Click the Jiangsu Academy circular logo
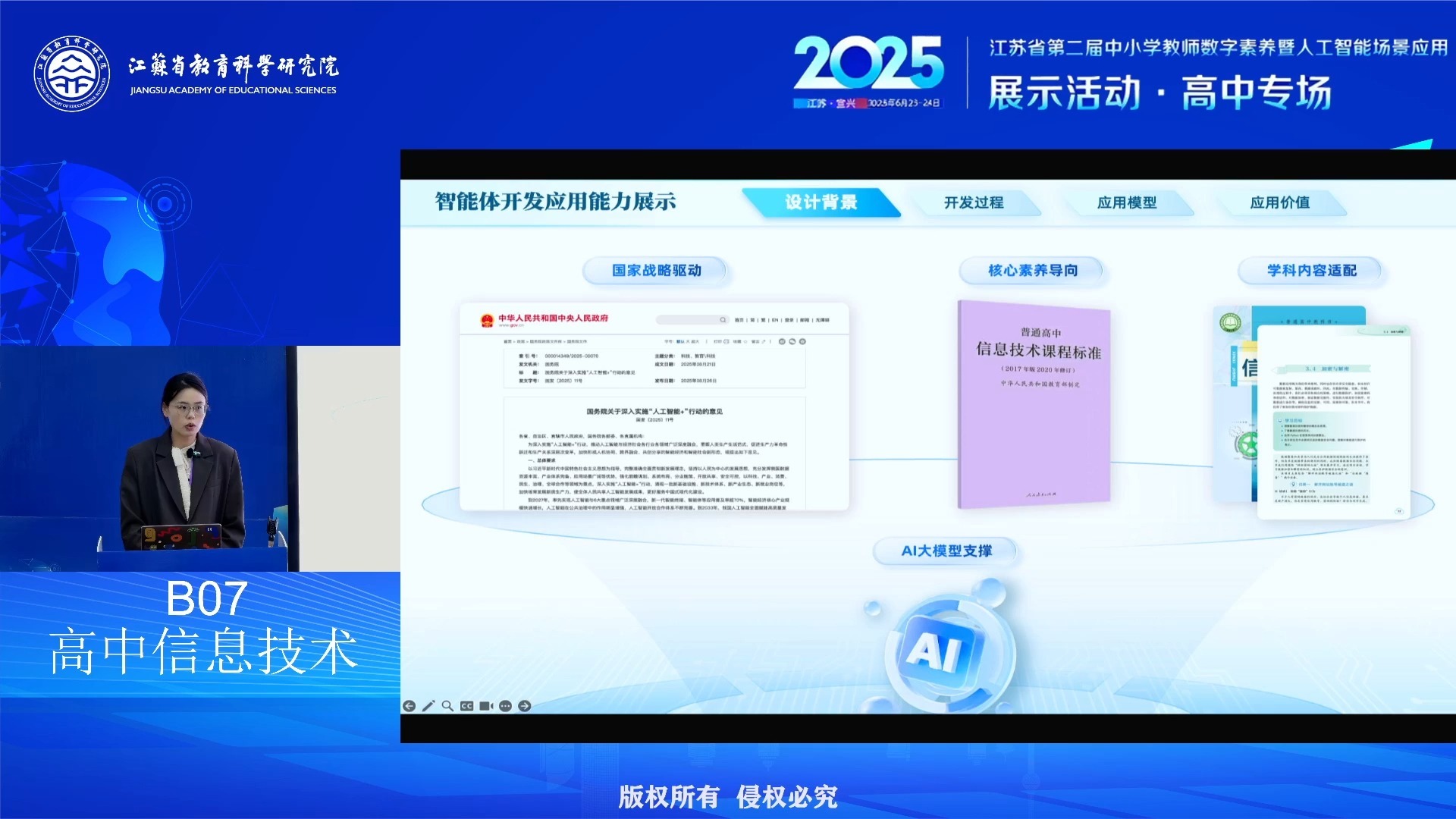The image size is (1456, 819). (x=72, y=74)
